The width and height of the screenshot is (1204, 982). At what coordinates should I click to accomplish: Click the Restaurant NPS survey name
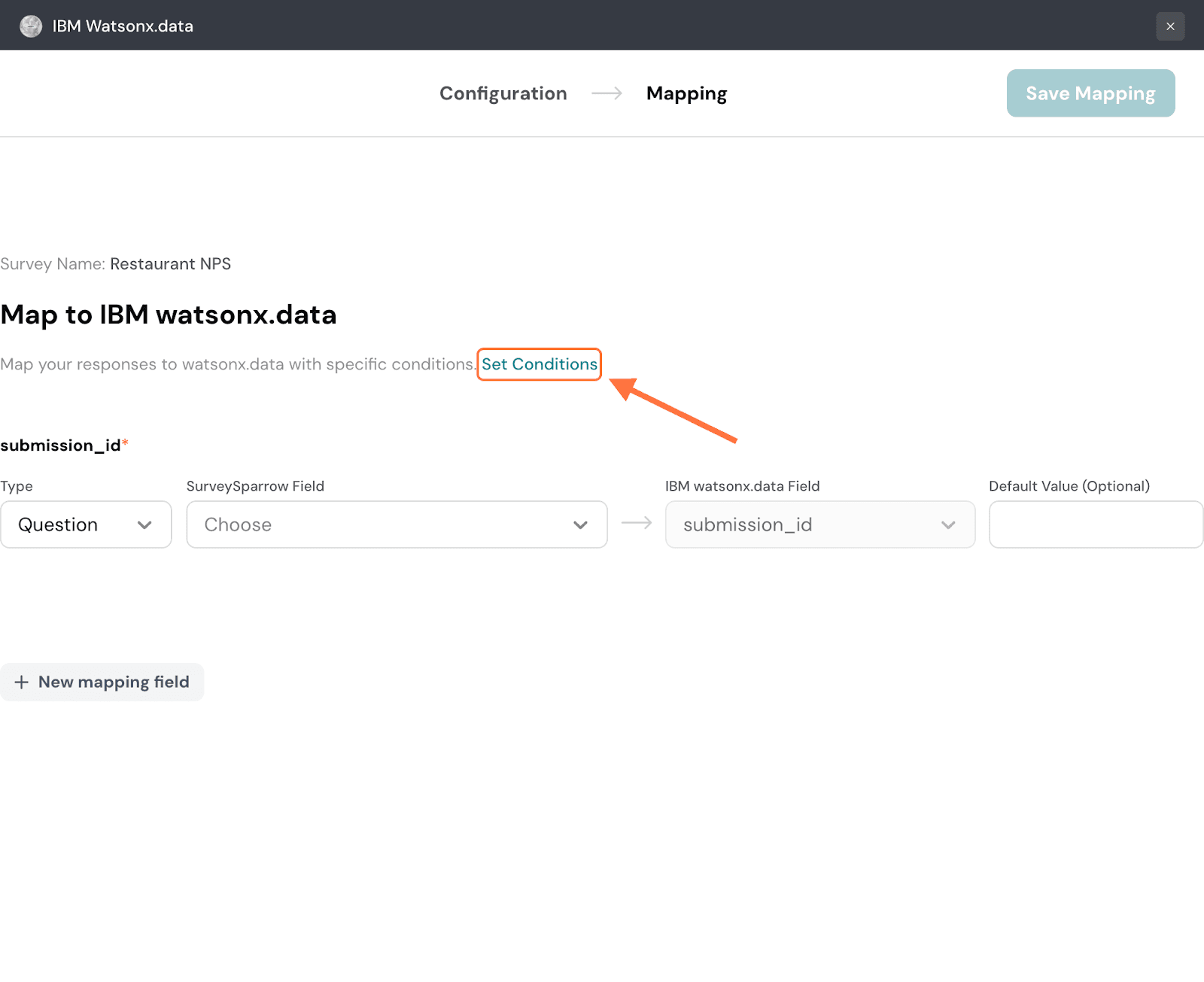click(170, 264)
